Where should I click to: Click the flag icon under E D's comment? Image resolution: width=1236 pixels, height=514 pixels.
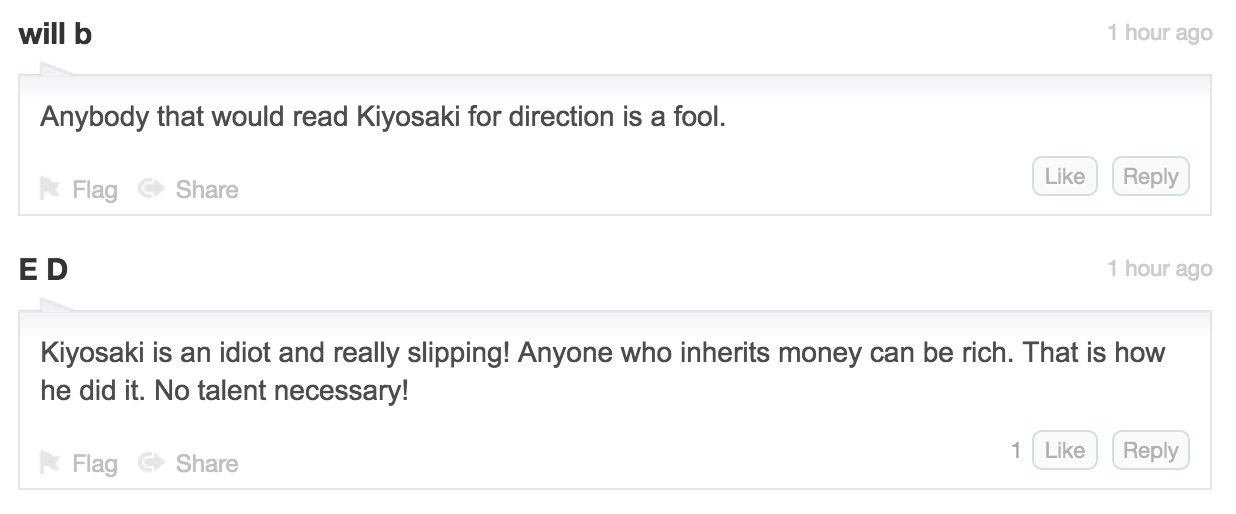49,463
